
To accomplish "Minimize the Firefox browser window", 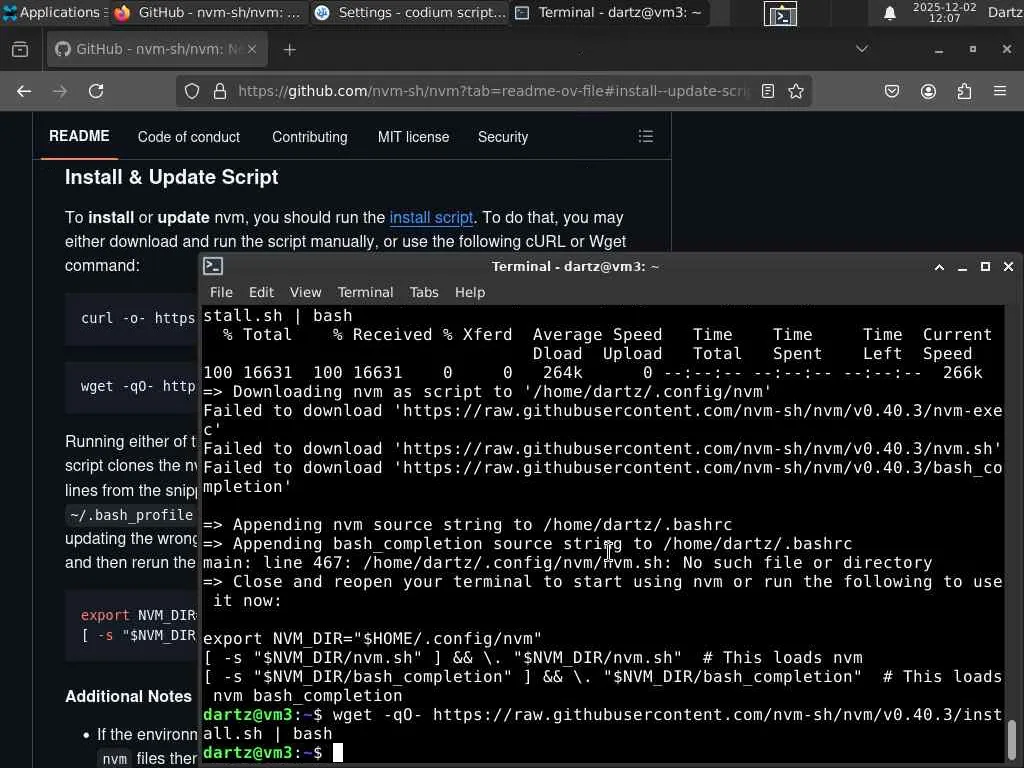I will [938, 50].
